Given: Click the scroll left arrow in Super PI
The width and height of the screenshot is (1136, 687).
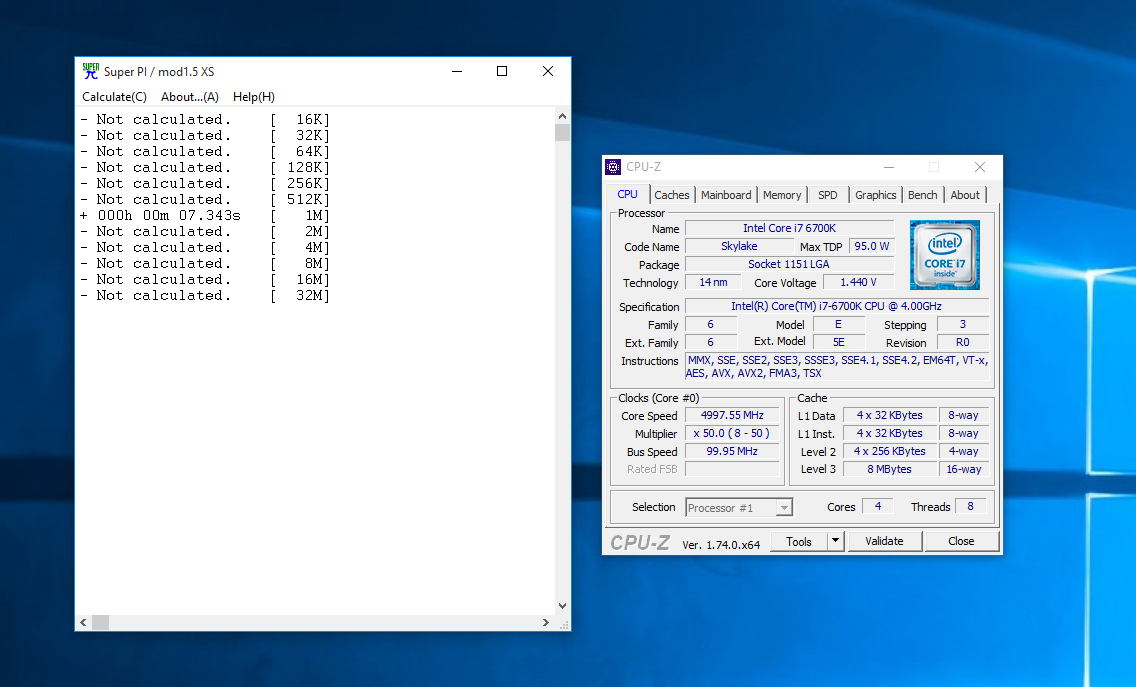Looking at the screenshot, I should 83,623.
